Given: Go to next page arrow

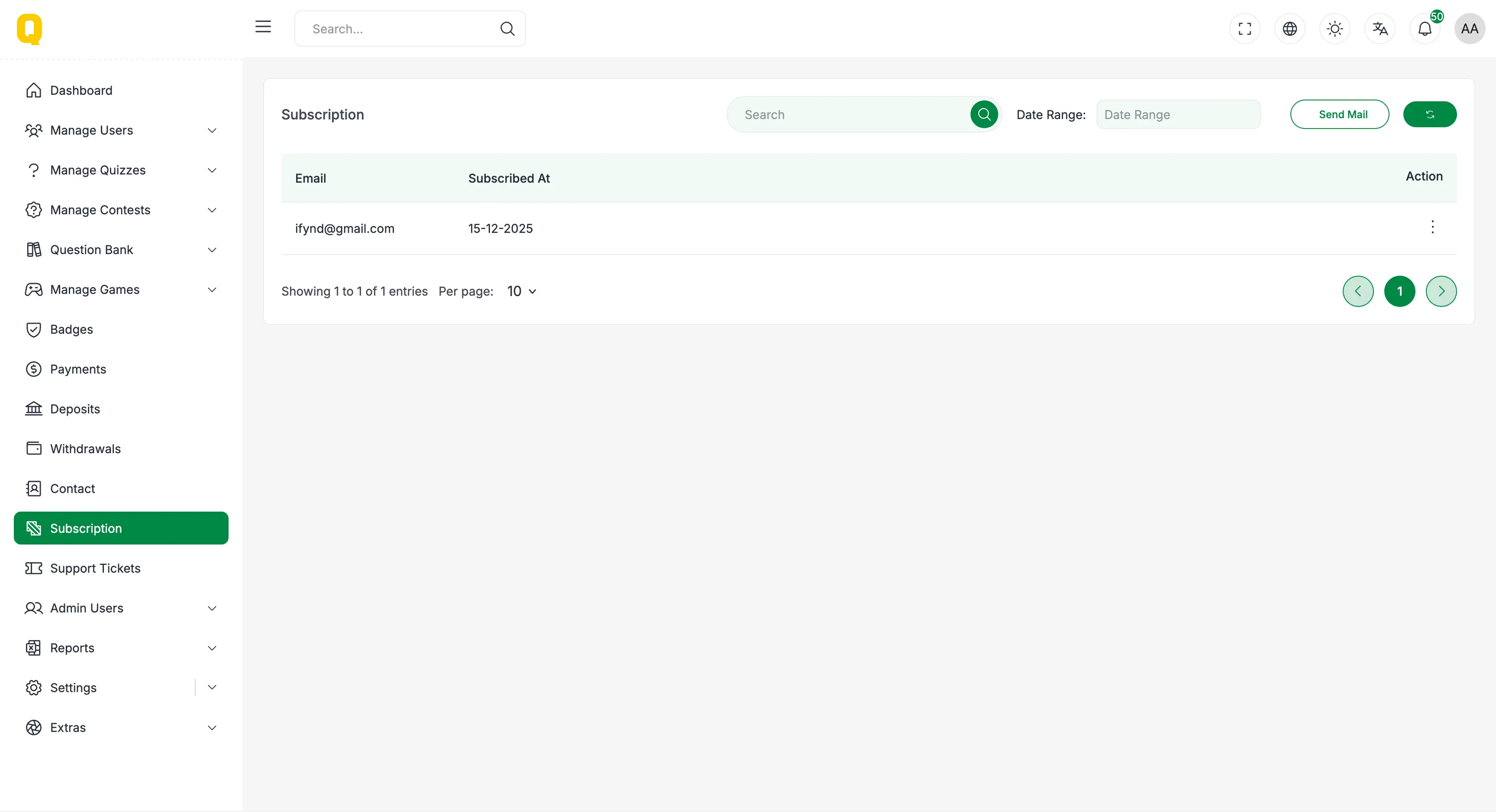Looking at the screenshot, I should point(1441,292).
